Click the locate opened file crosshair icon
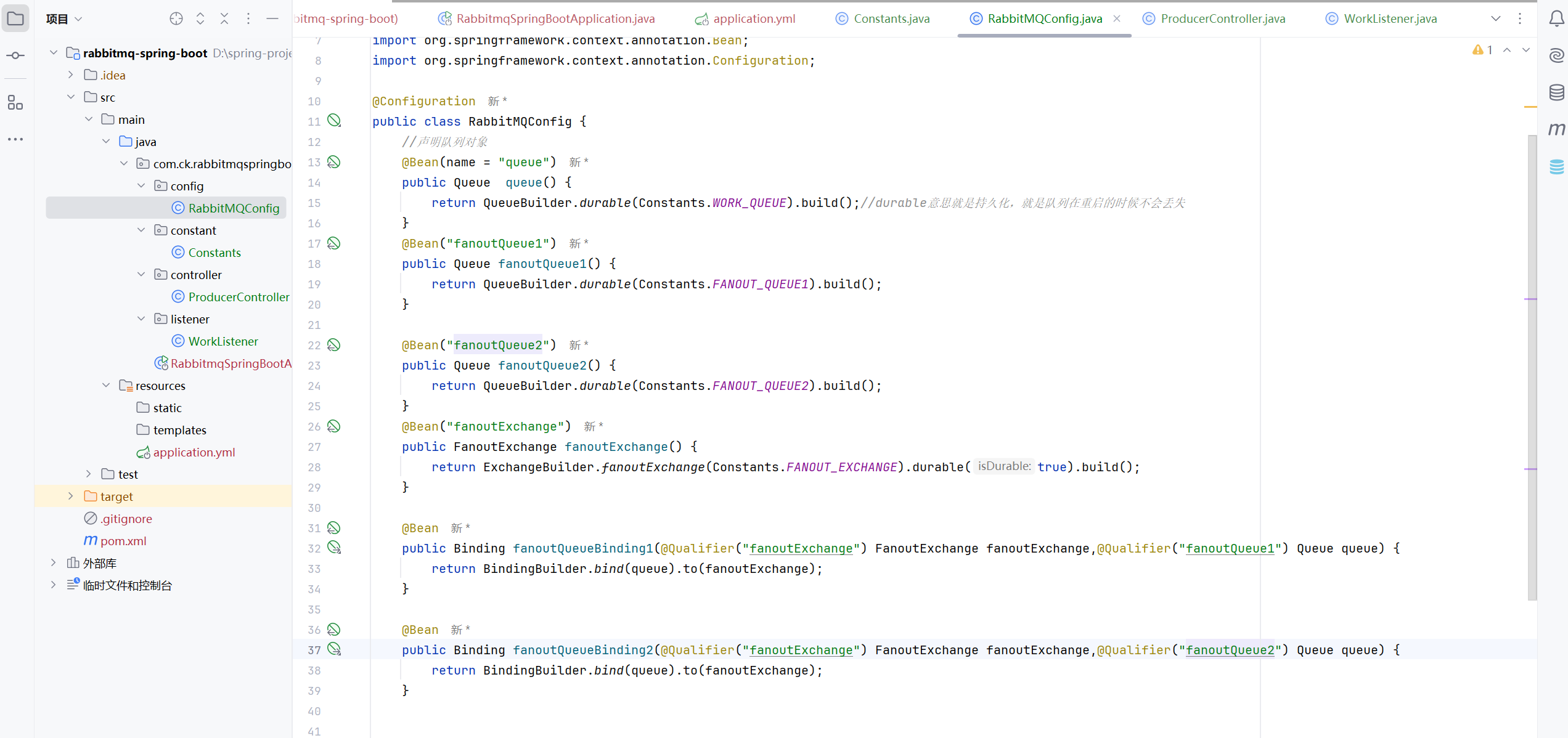This screenshot has width=1568, height=738. tap(176, 18)
